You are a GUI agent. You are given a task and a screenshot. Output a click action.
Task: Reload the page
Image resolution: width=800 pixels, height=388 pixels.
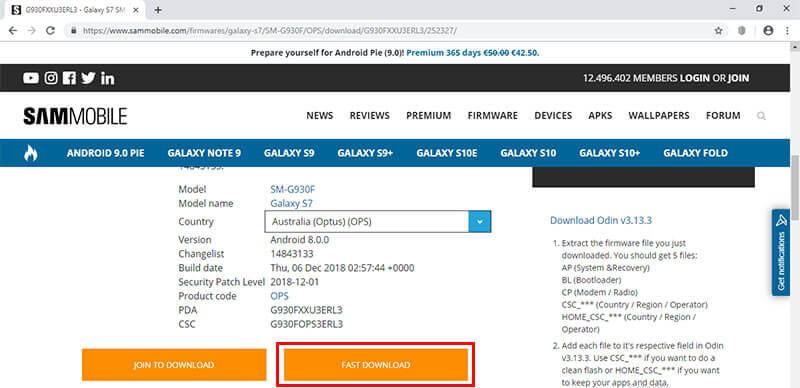coord(51,31)
